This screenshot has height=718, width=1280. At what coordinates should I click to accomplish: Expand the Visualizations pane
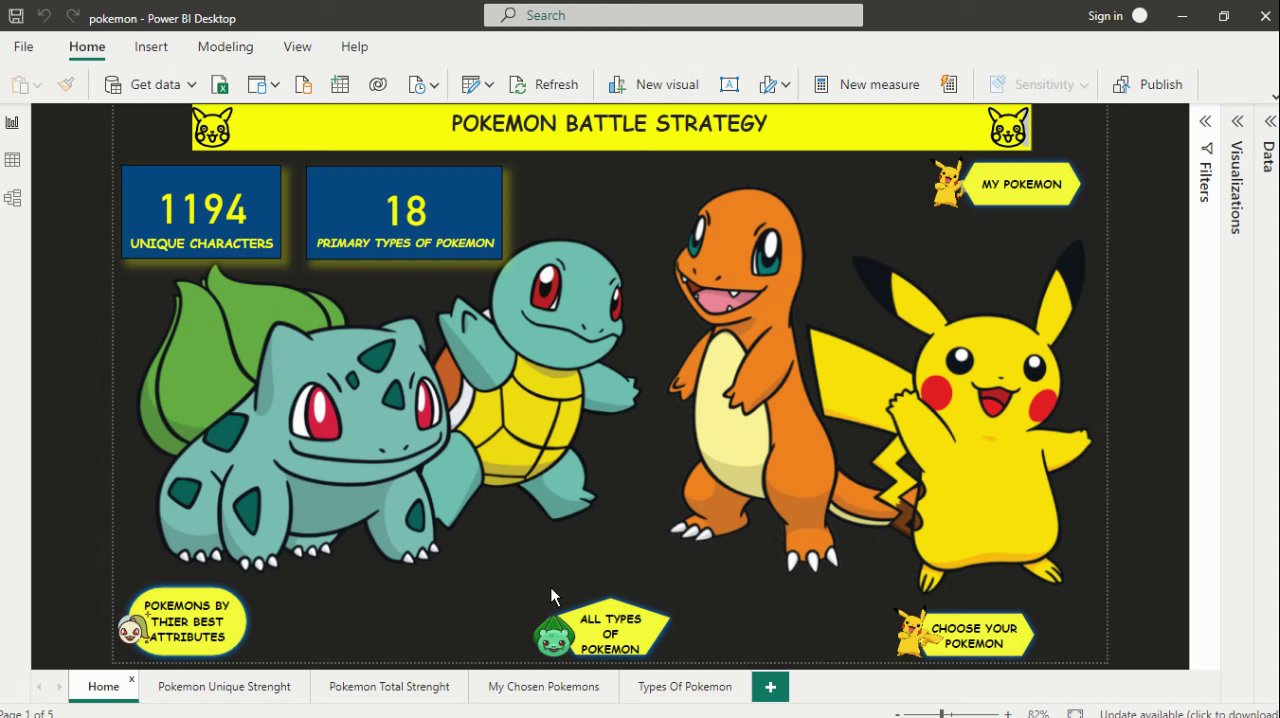(x=1237, y=121)
